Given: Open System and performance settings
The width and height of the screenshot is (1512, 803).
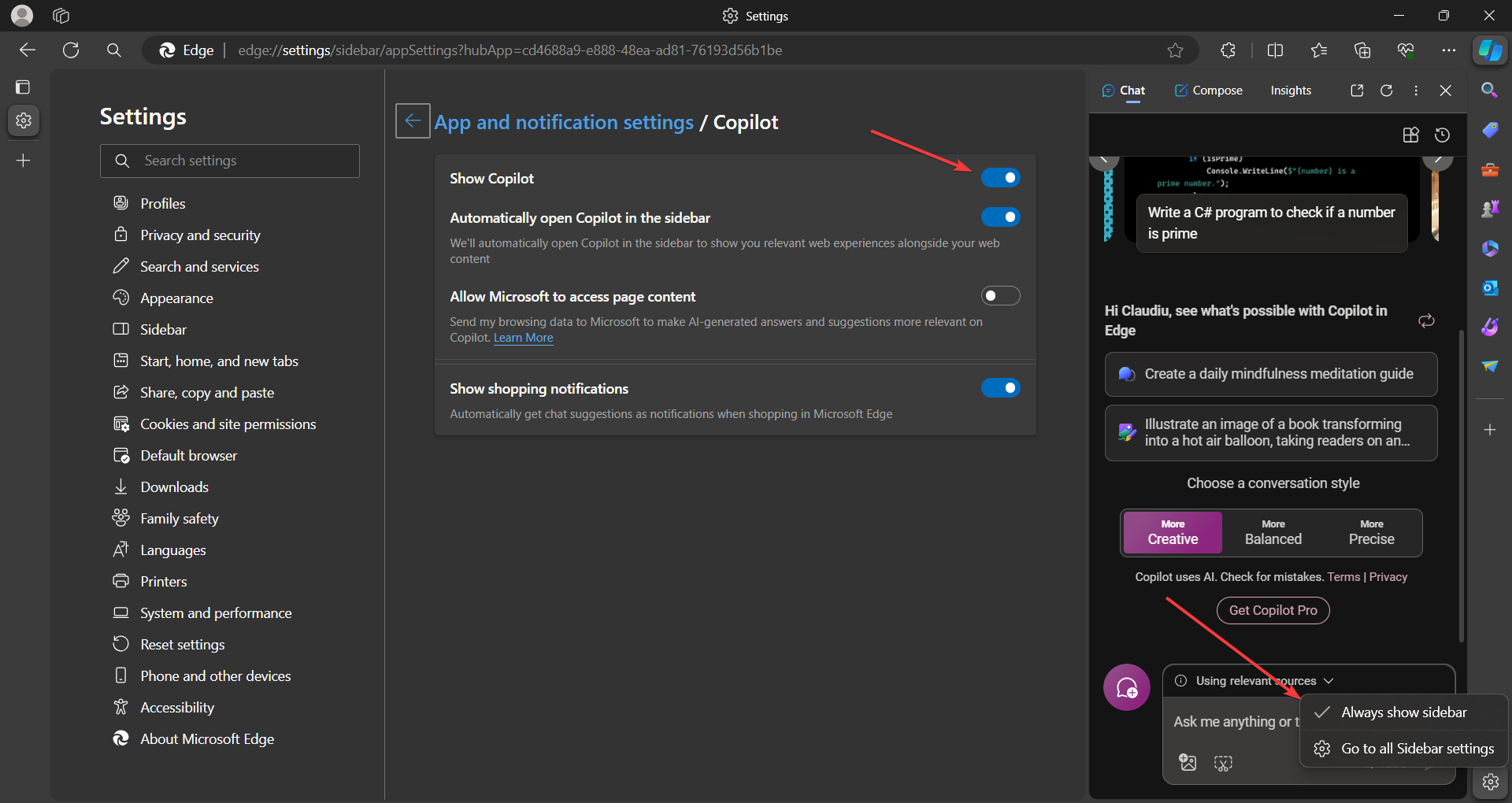Looking at the screenshot, I should click(216, 612).
